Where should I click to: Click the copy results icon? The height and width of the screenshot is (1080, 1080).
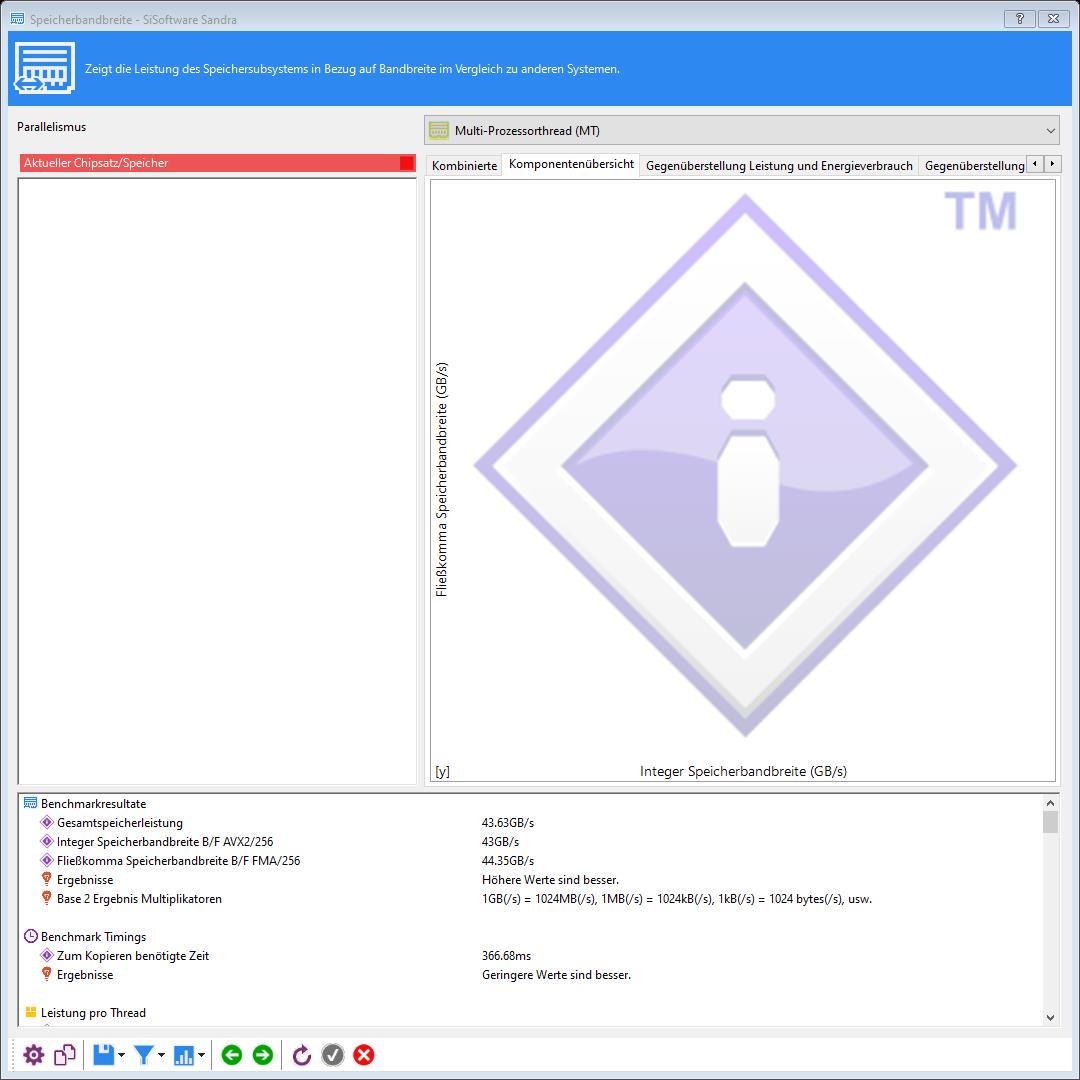65,1055
